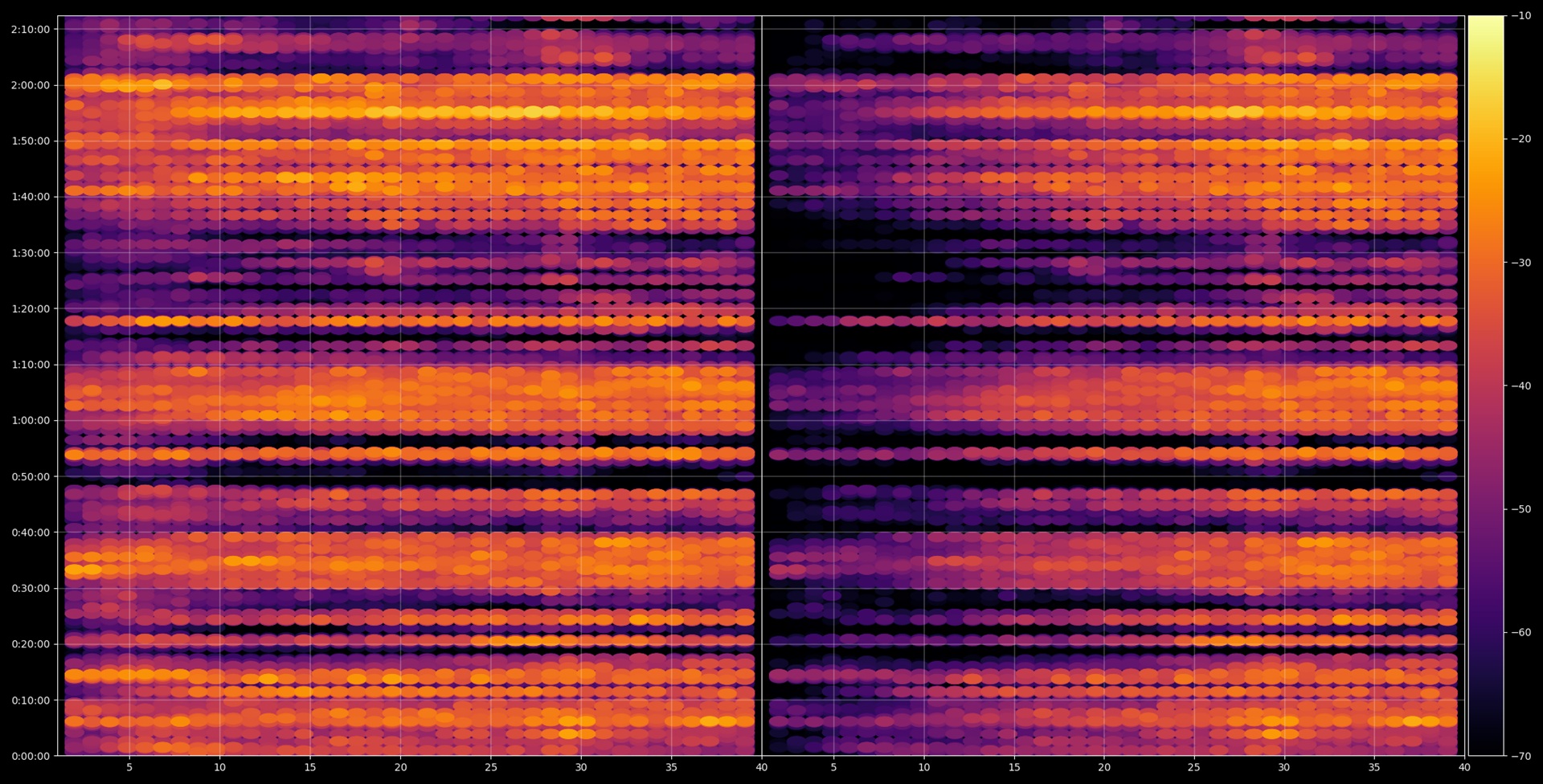Click x-axis label 5 of the right plot
The height and width of the screenshot is (784, 1543).
833,767
